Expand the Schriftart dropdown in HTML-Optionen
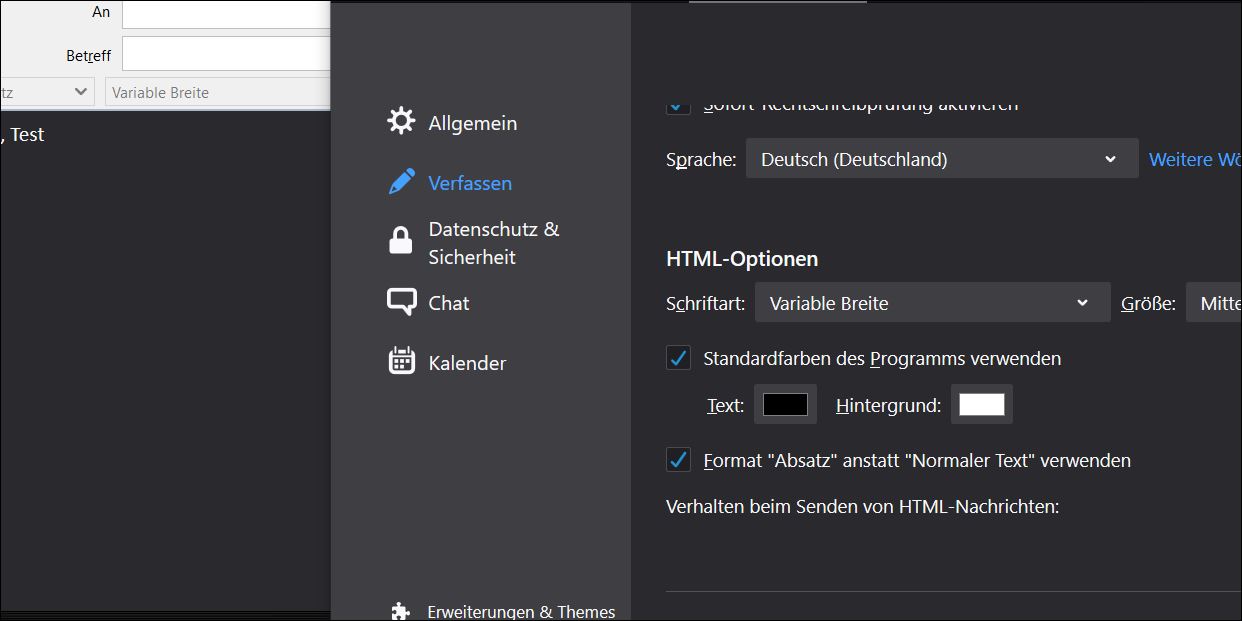 click(931, 303)
